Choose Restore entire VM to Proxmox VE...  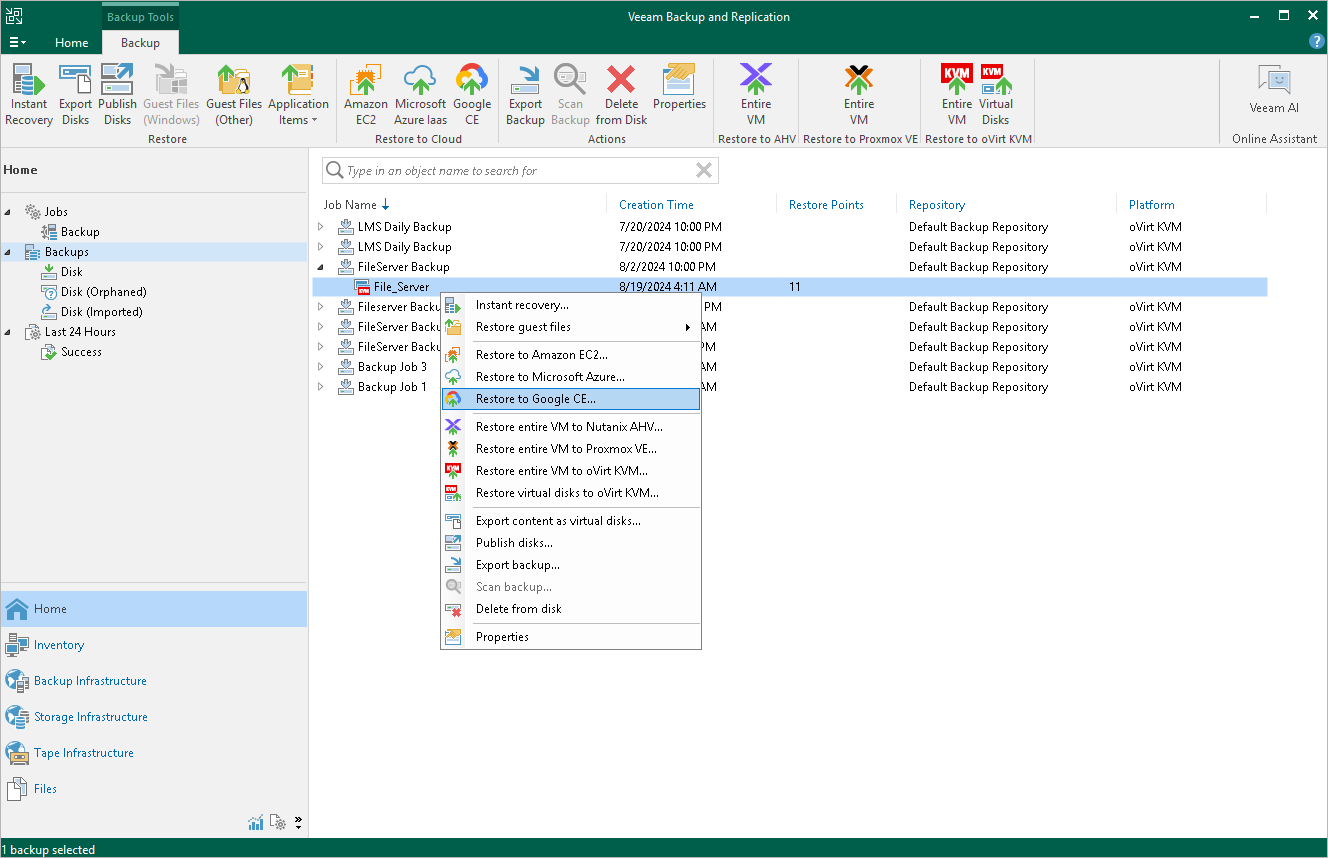tap(571, 449)
